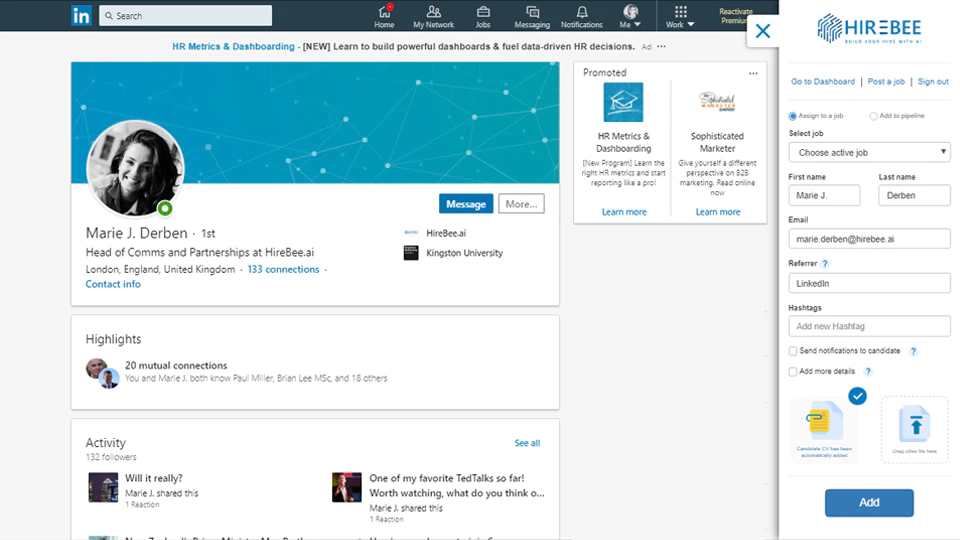Click Marie J. Derben's profile photo
This screenshot has width=960, height=540.
(135, 168)
